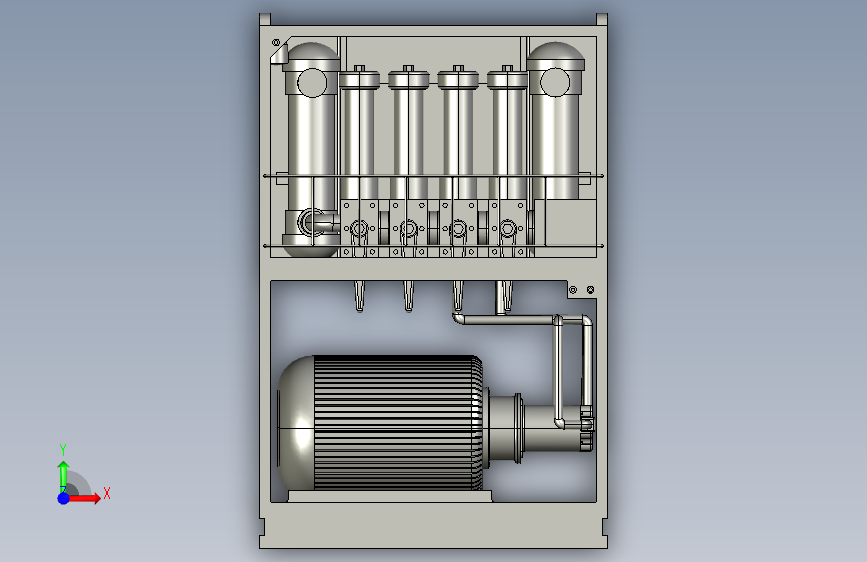Select the large right filter canister with circular port
The image size is (867, 562).
(x=555, y=121)
